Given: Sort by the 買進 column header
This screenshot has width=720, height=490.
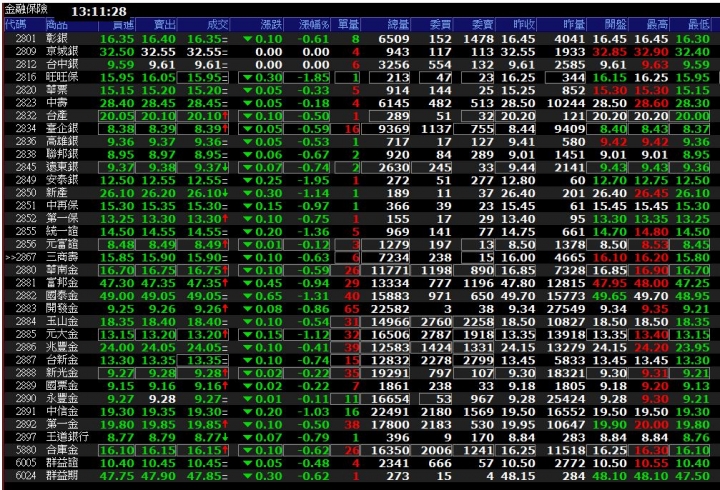Looking at the screenshot, I should pos(123,24).
